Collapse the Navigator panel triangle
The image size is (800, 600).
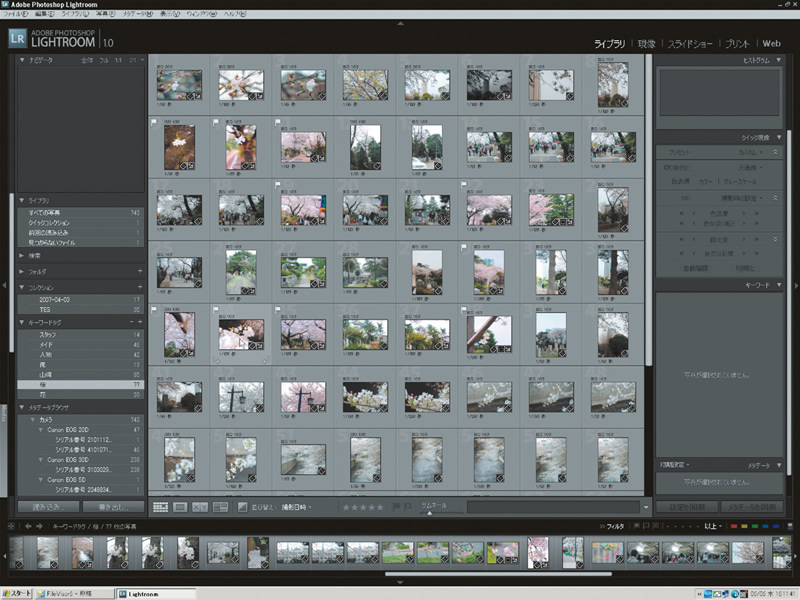pyautogui.click(x=22, y=61)
